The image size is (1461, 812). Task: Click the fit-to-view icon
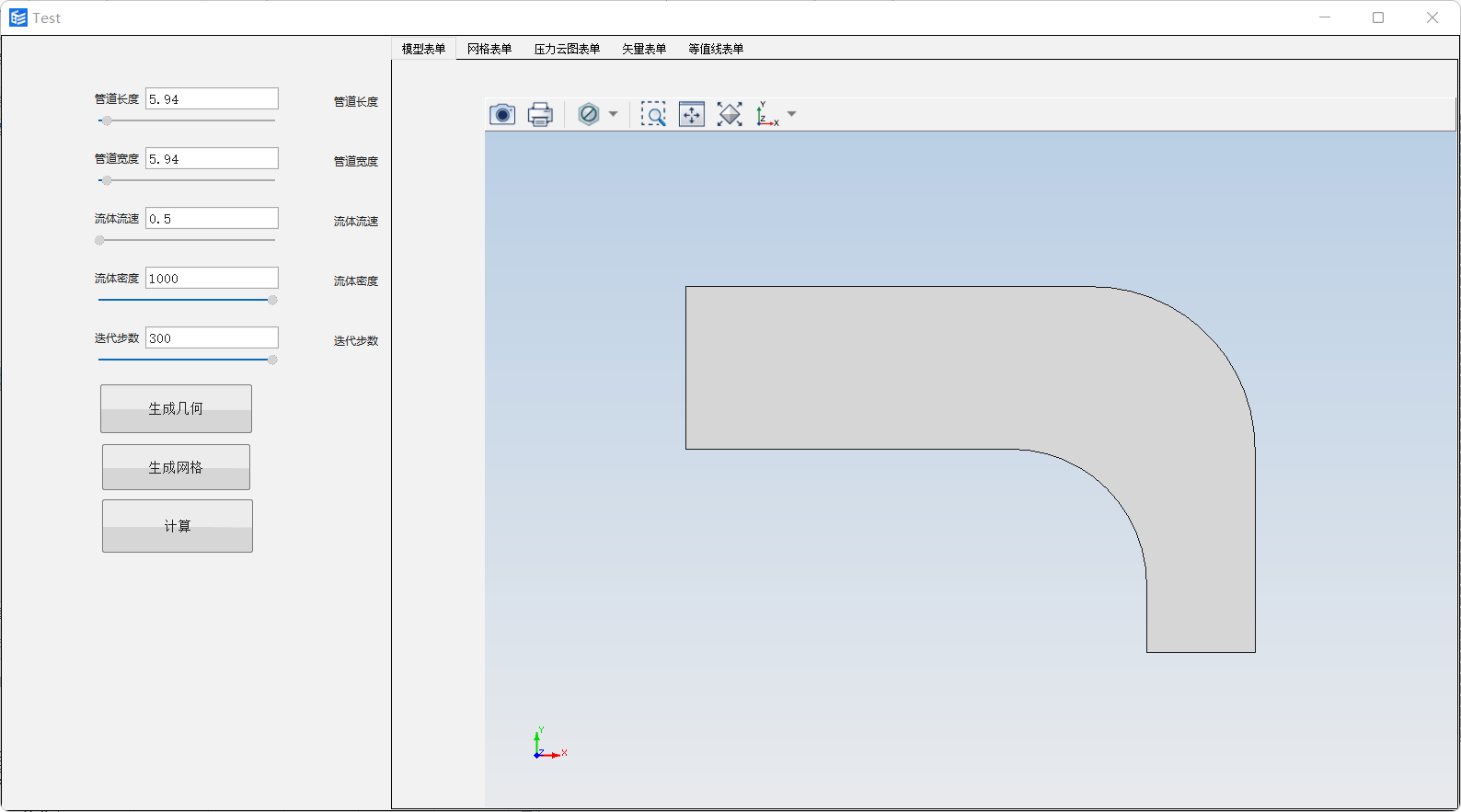730,114
